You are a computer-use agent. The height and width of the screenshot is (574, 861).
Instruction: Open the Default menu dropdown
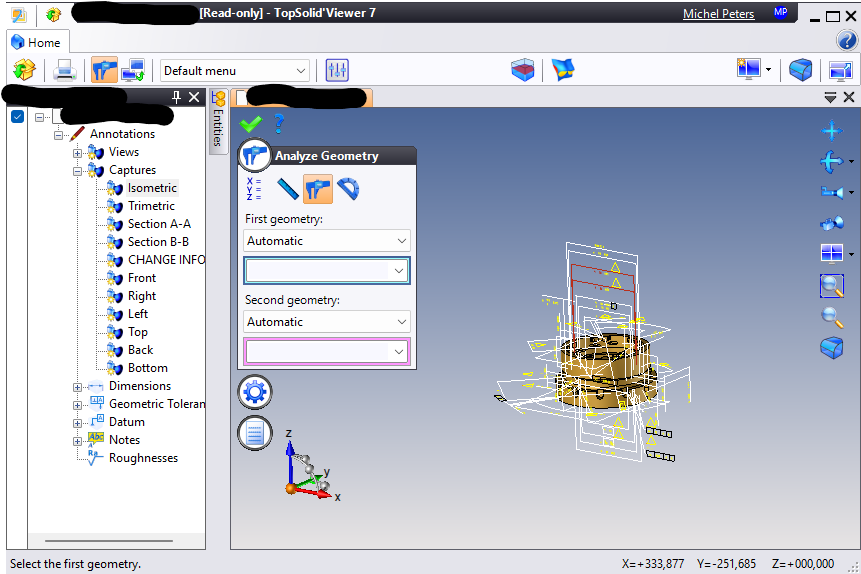click(x=235, y=71)
